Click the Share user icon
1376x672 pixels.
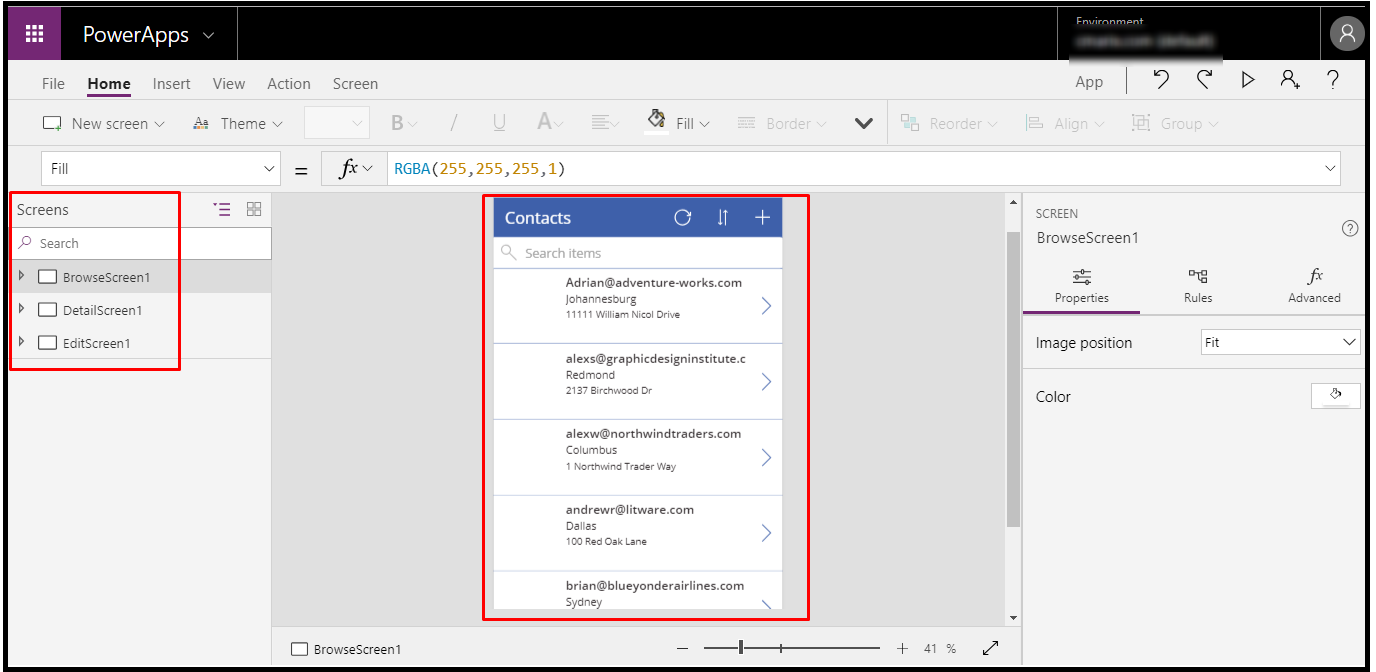coord(1290,81)
